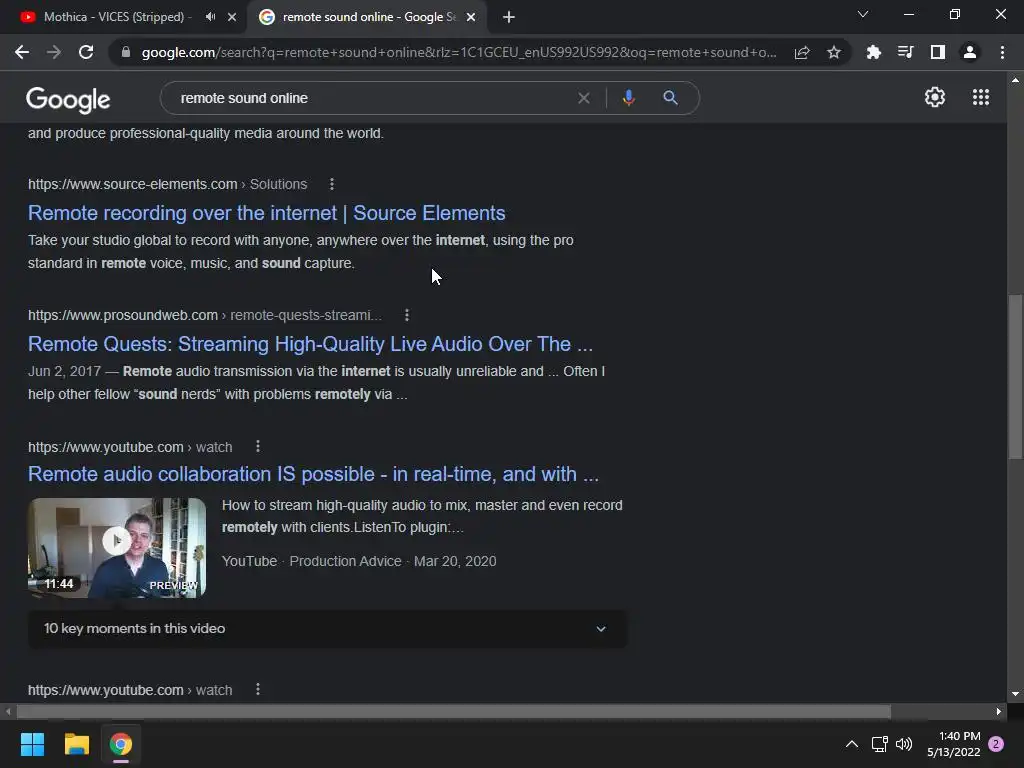Open File Explorer from taskbar

tap(76, 744)
